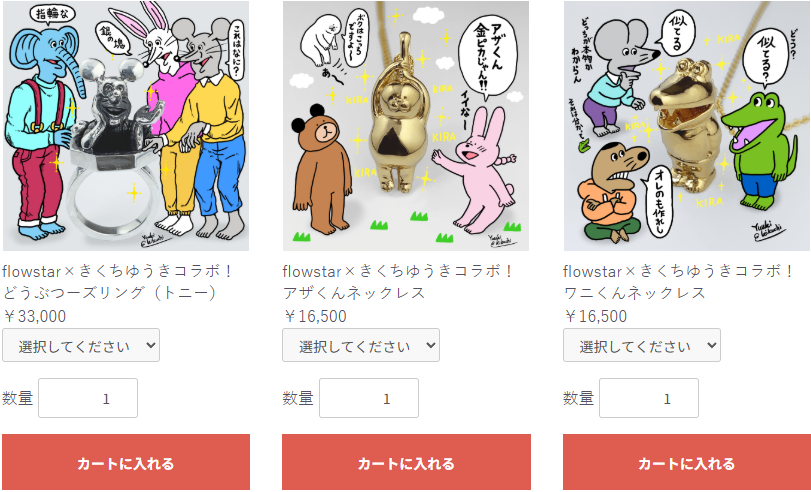This screenshot has width=811, height=492.
Task: Add ワニくんネックレス to cart with カートに入れる
Action: pos(687,462)
